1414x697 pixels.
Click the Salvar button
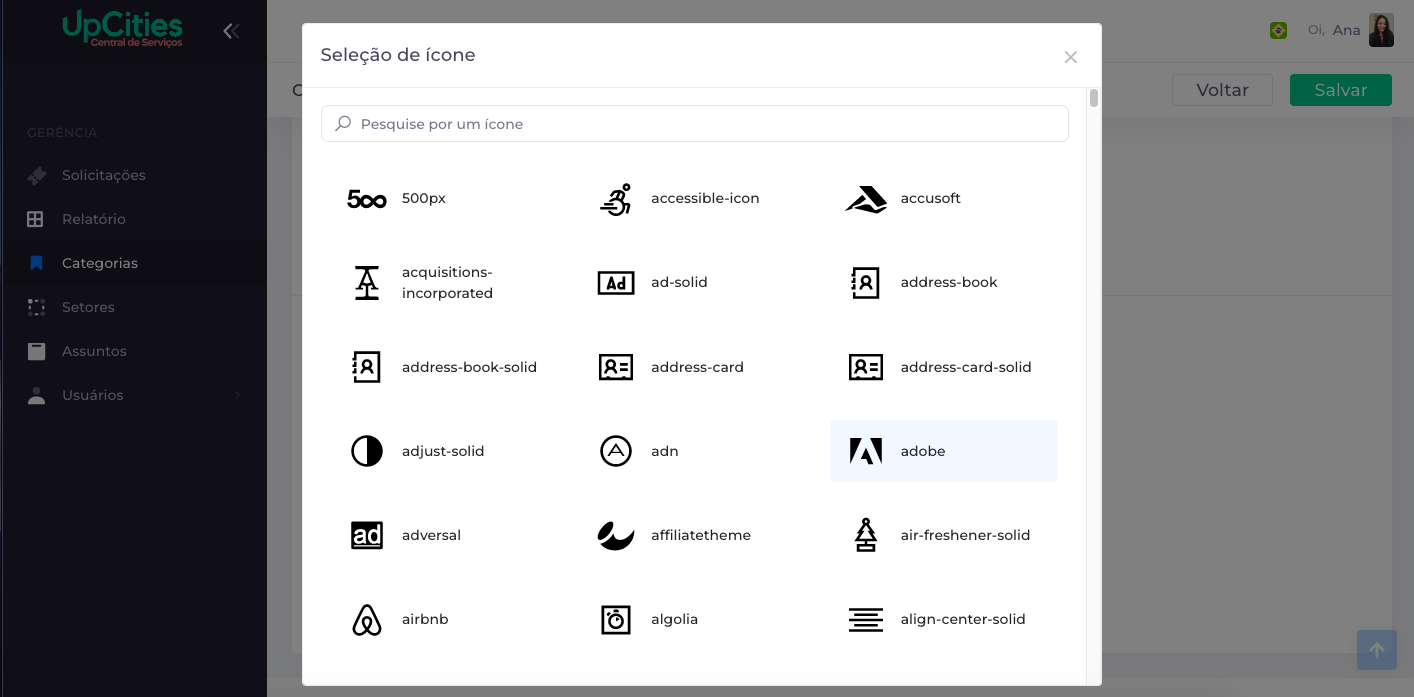(x=1341, y=90)
